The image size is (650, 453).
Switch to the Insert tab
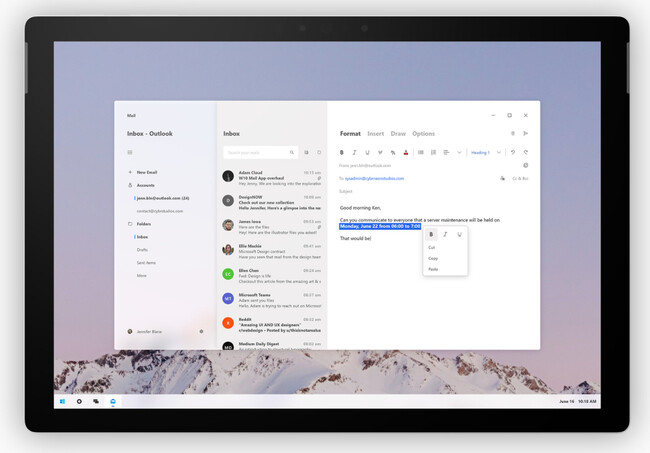(x=376, y=133)
